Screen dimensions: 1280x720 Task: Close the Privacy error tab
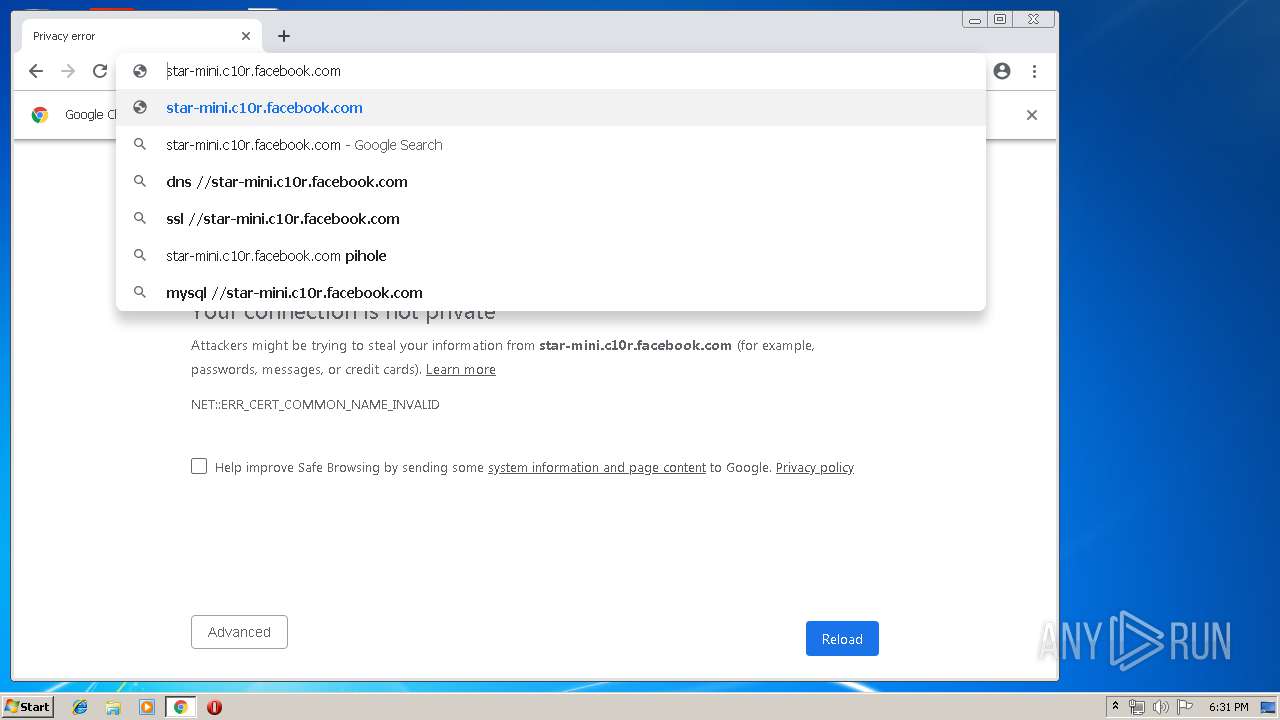(246, 36)
